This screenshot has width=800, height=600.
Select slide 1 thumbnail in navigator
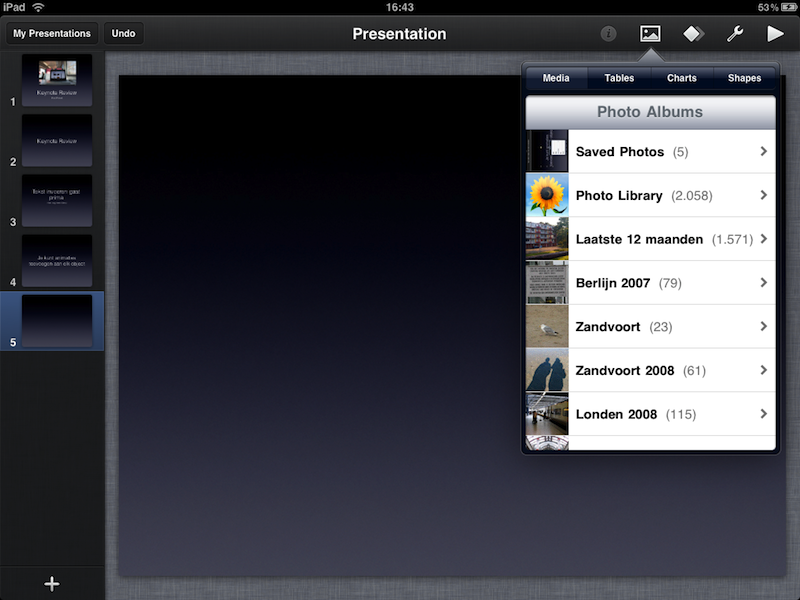coord(57,80)
